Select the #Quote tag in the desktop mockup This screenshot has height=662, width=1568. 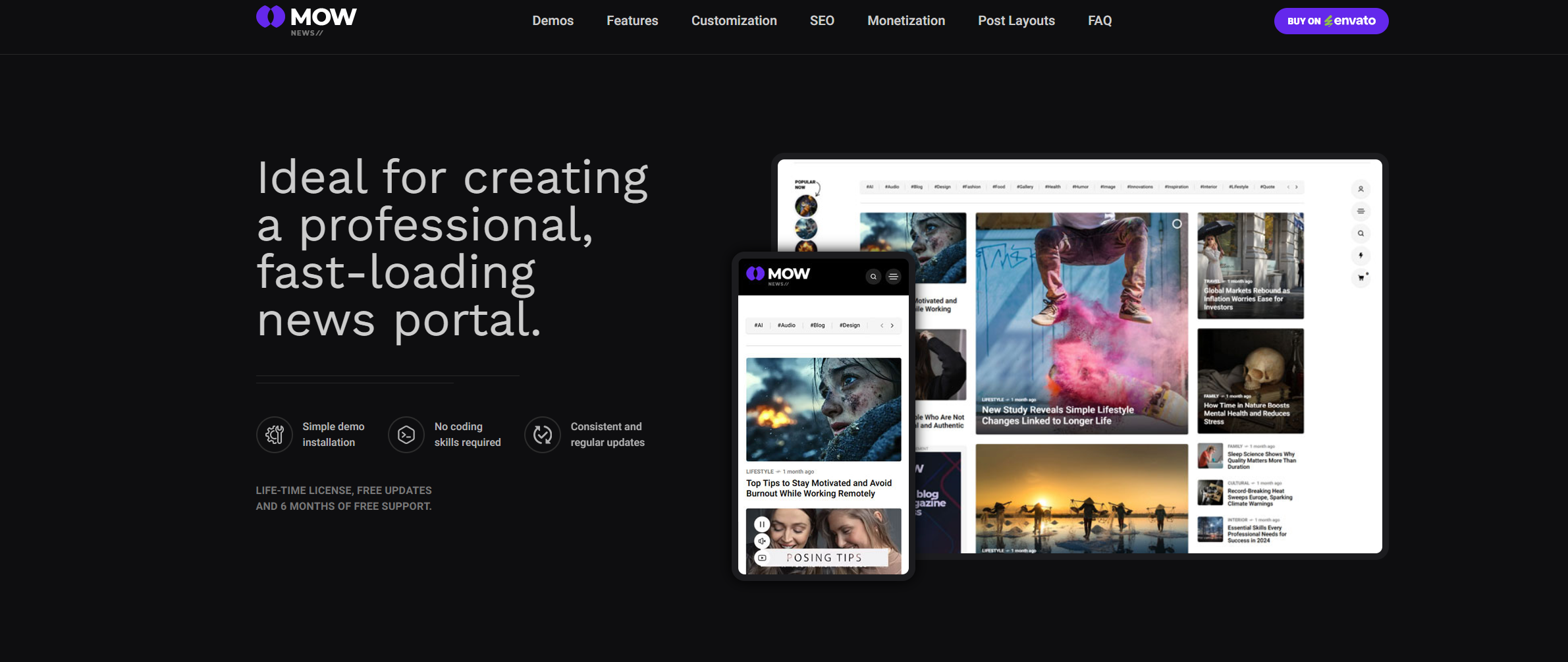pyautogui.click(x=1268, y=187)
